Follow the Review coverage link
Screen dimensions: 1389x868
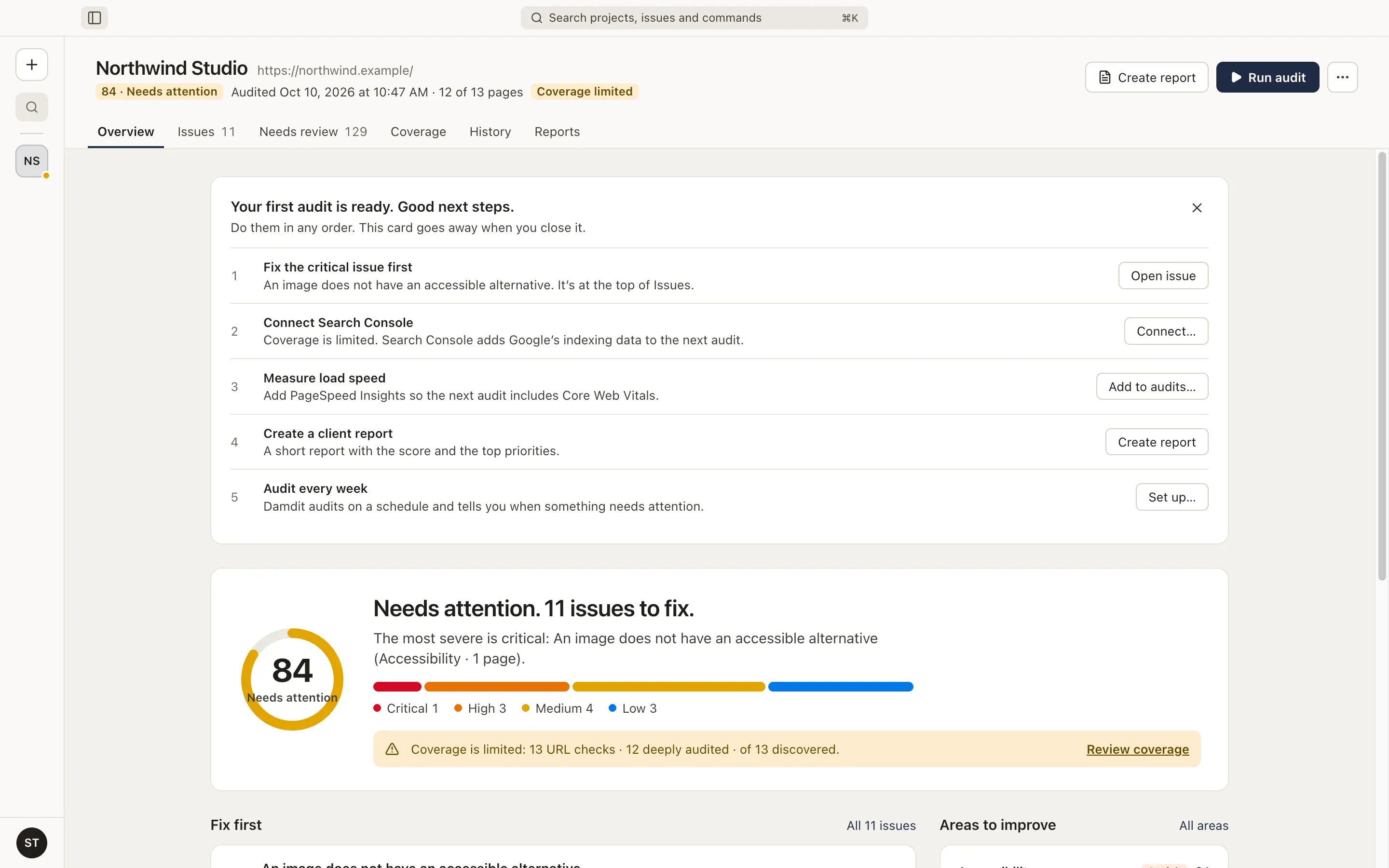(x=1138, y=749)
